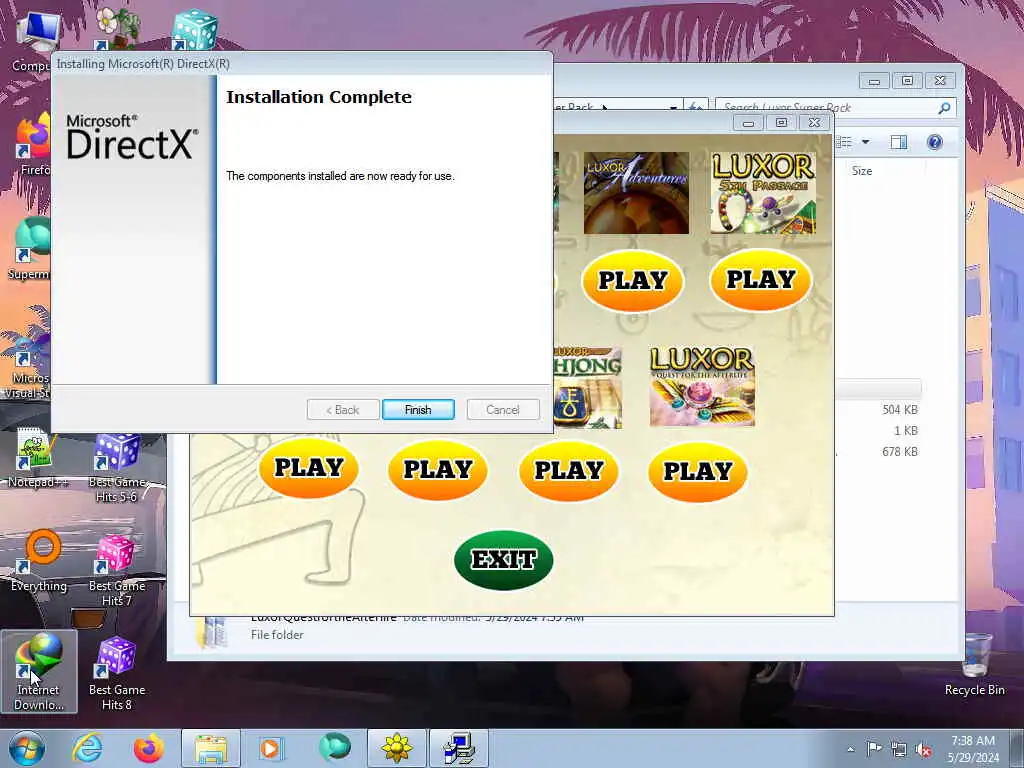
Task: Toggle the preview pane icon in Explorer
Action: click(899, 142)
